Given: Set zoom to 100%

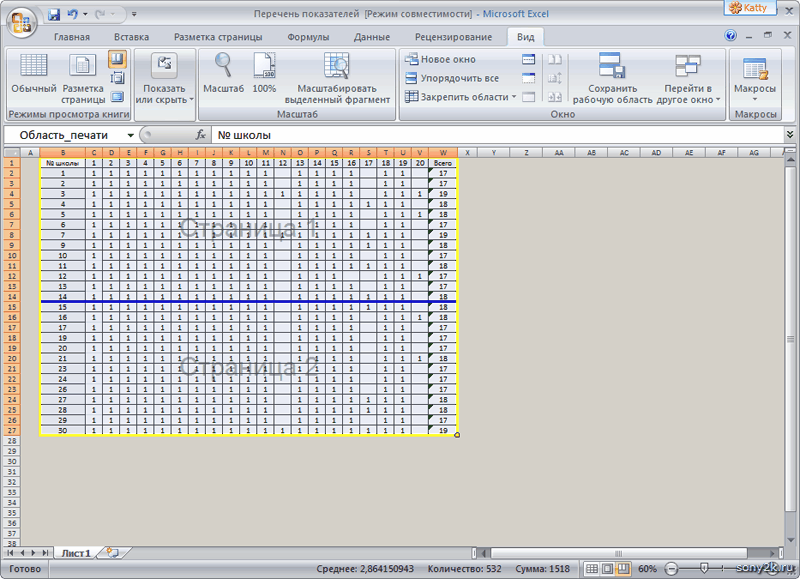Looking at the screenshot, I should [264, 74].
